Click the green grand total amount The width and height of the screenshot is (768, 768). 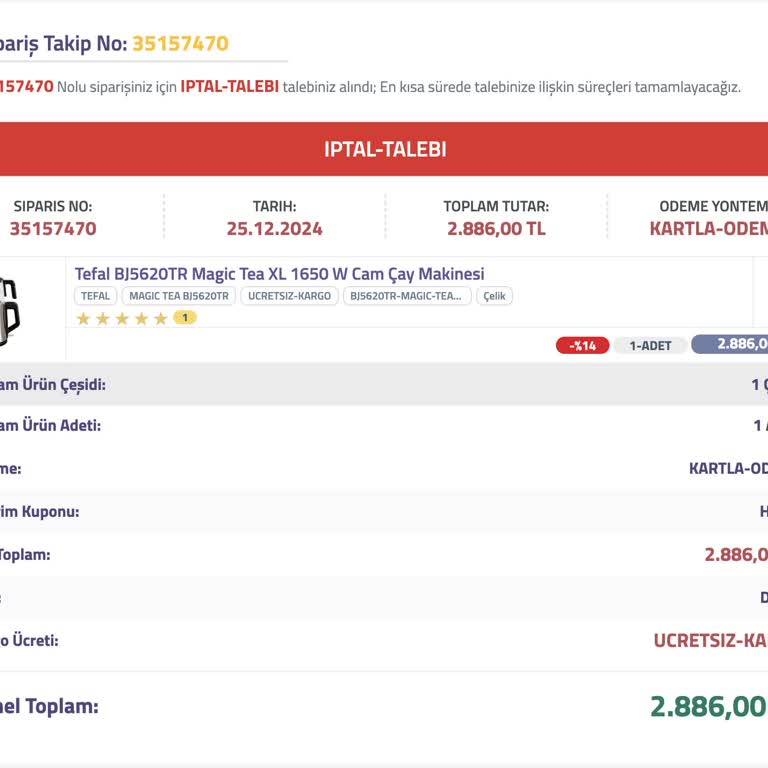pos(709,707)
